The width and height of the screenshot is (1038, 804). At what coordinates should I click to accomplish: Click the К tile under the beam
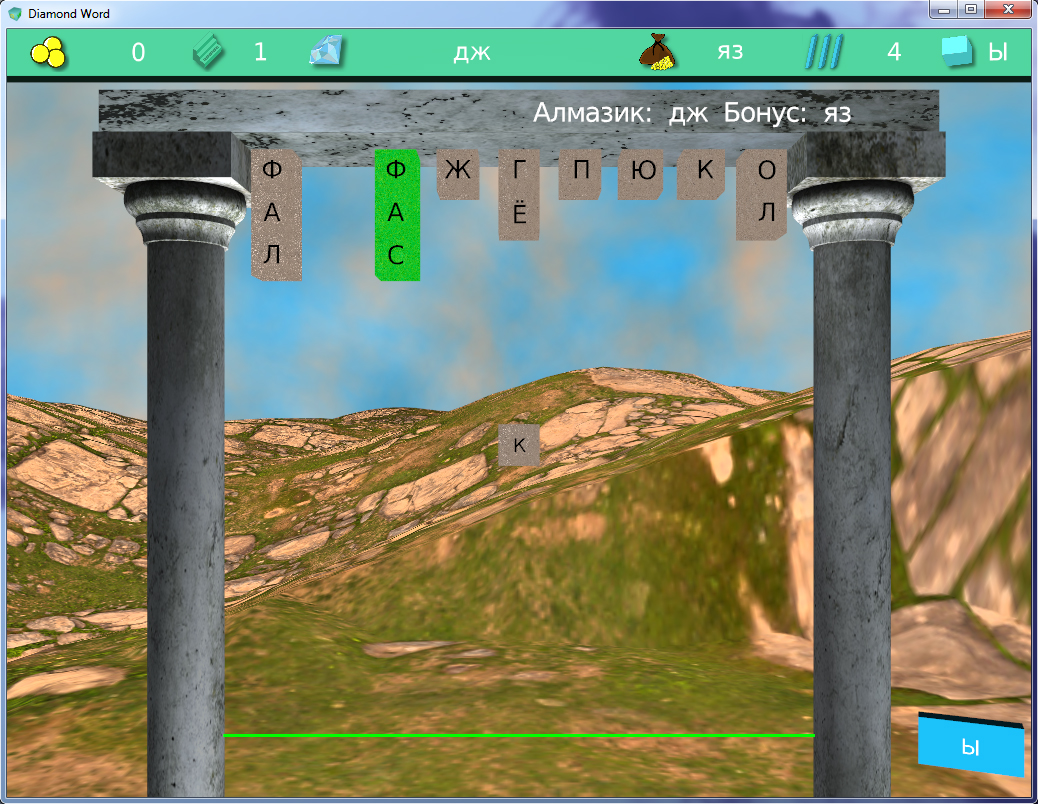click(x=704, y=173)
